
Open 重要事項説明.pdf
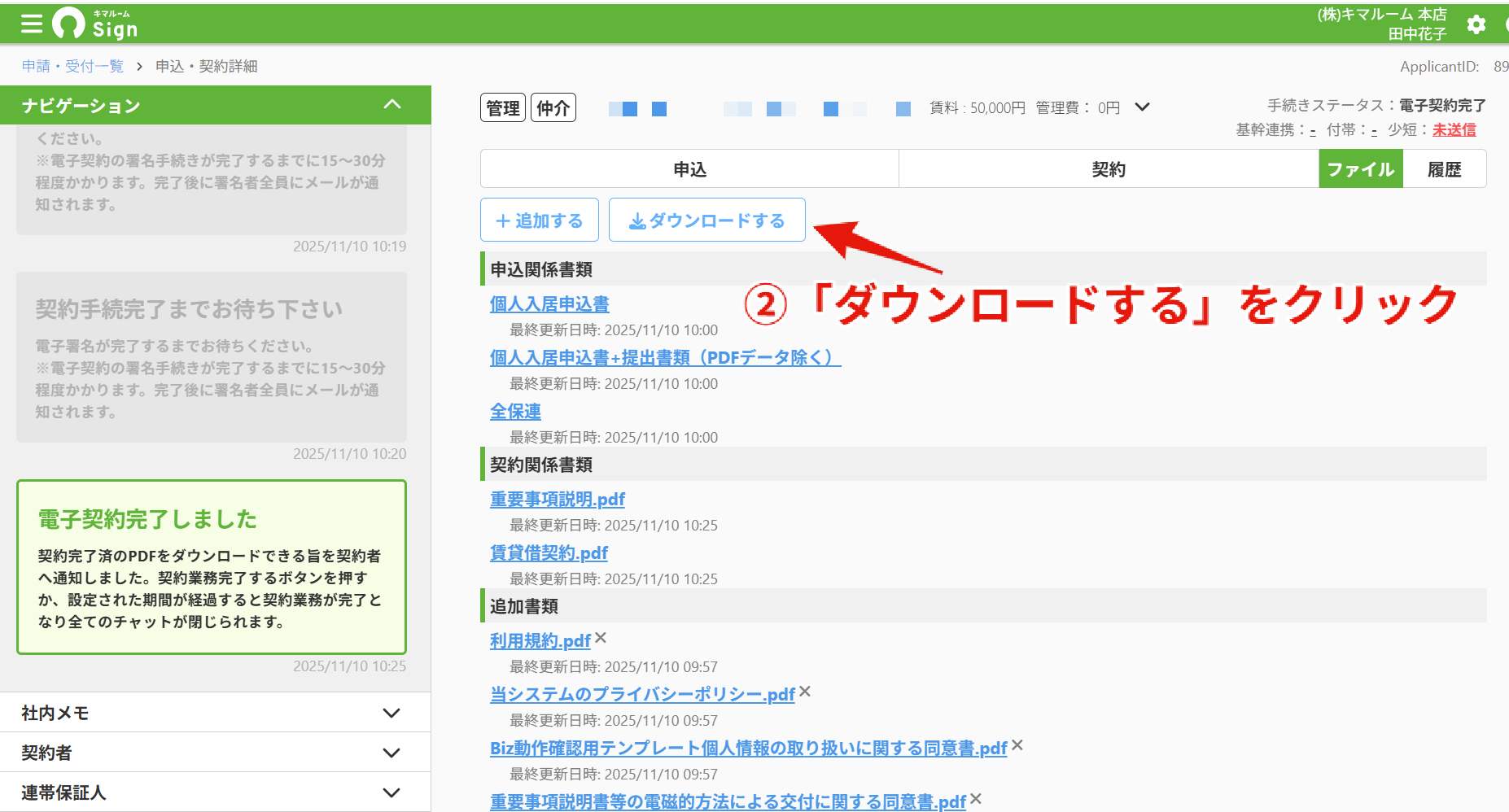pyautogui.click(x=558, y=500)
